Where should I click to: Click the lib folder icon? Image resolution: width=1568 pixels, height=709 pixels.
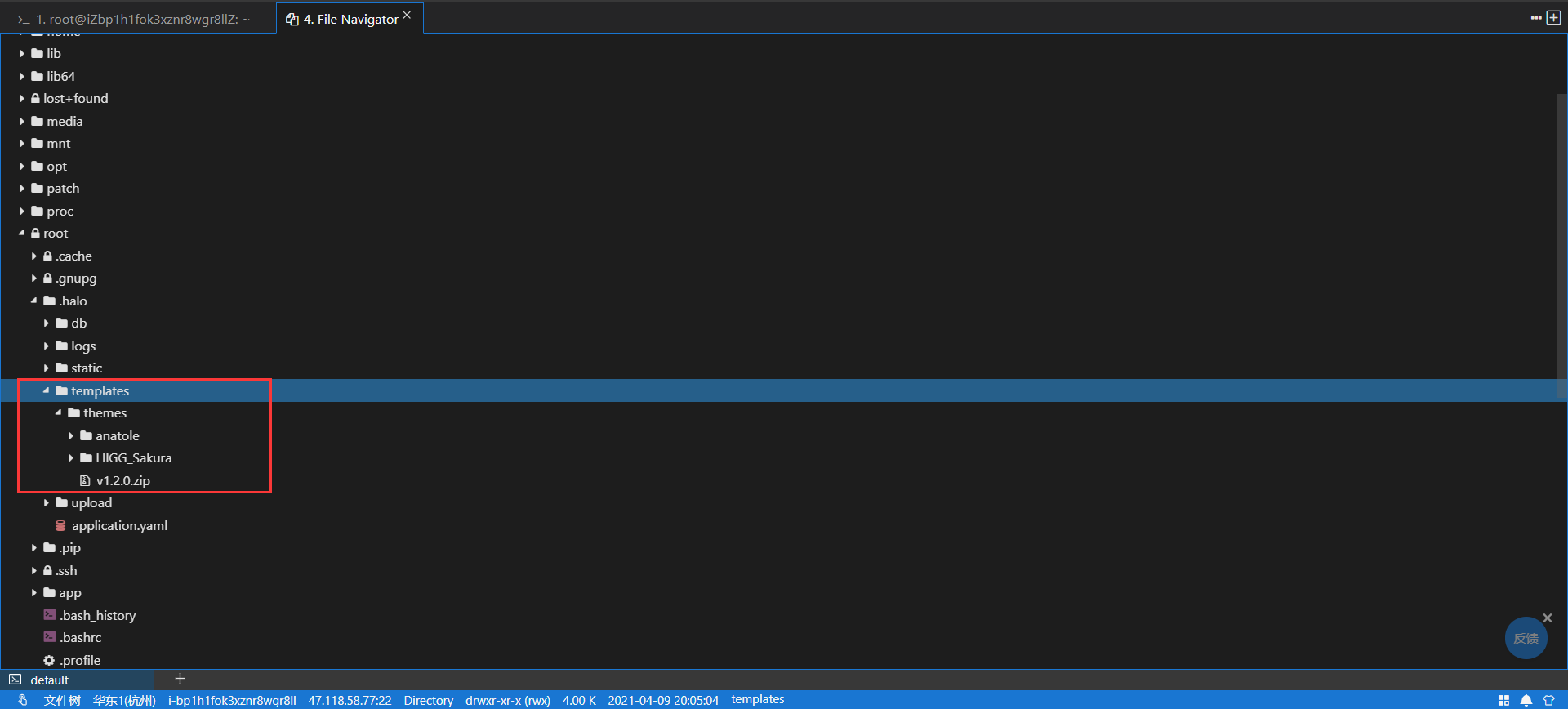37,53
